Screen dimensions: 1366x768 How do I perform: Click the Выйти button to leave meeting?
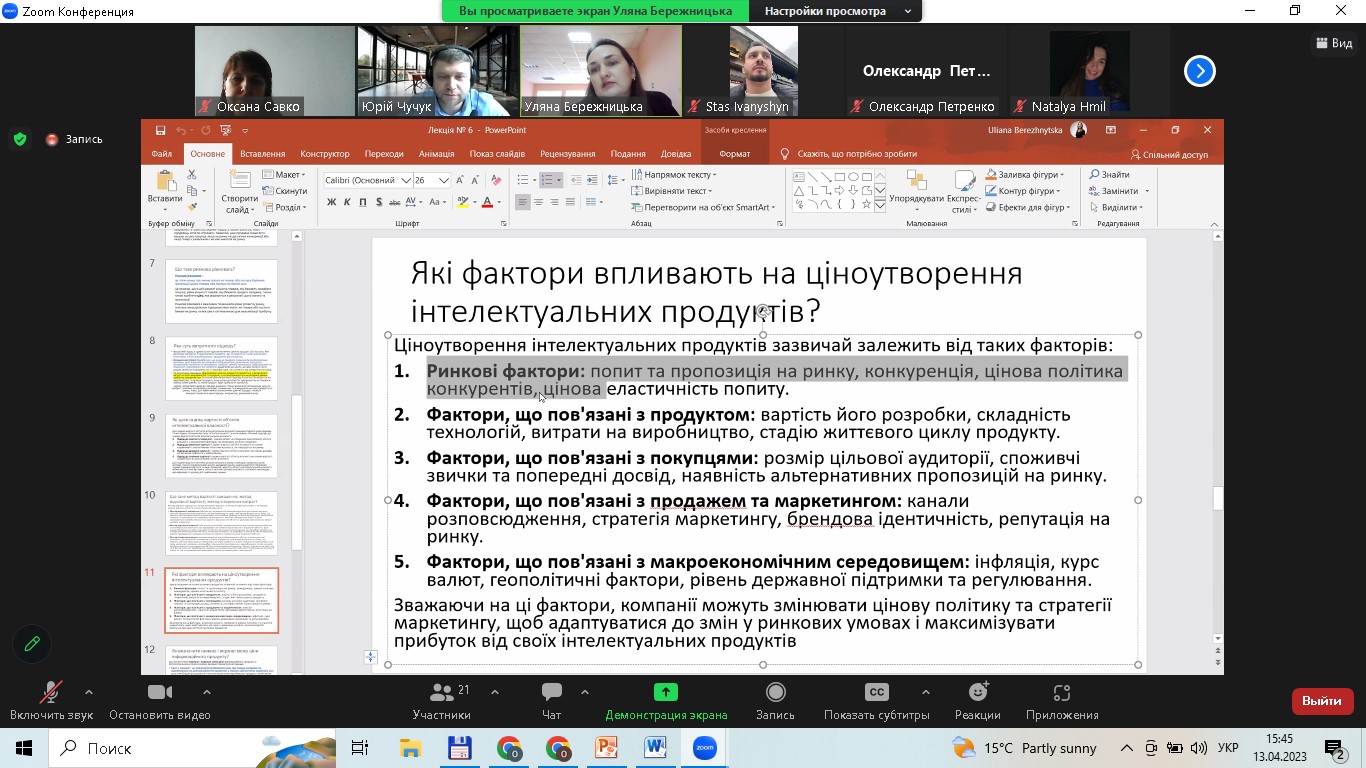tap(1322, 701)
